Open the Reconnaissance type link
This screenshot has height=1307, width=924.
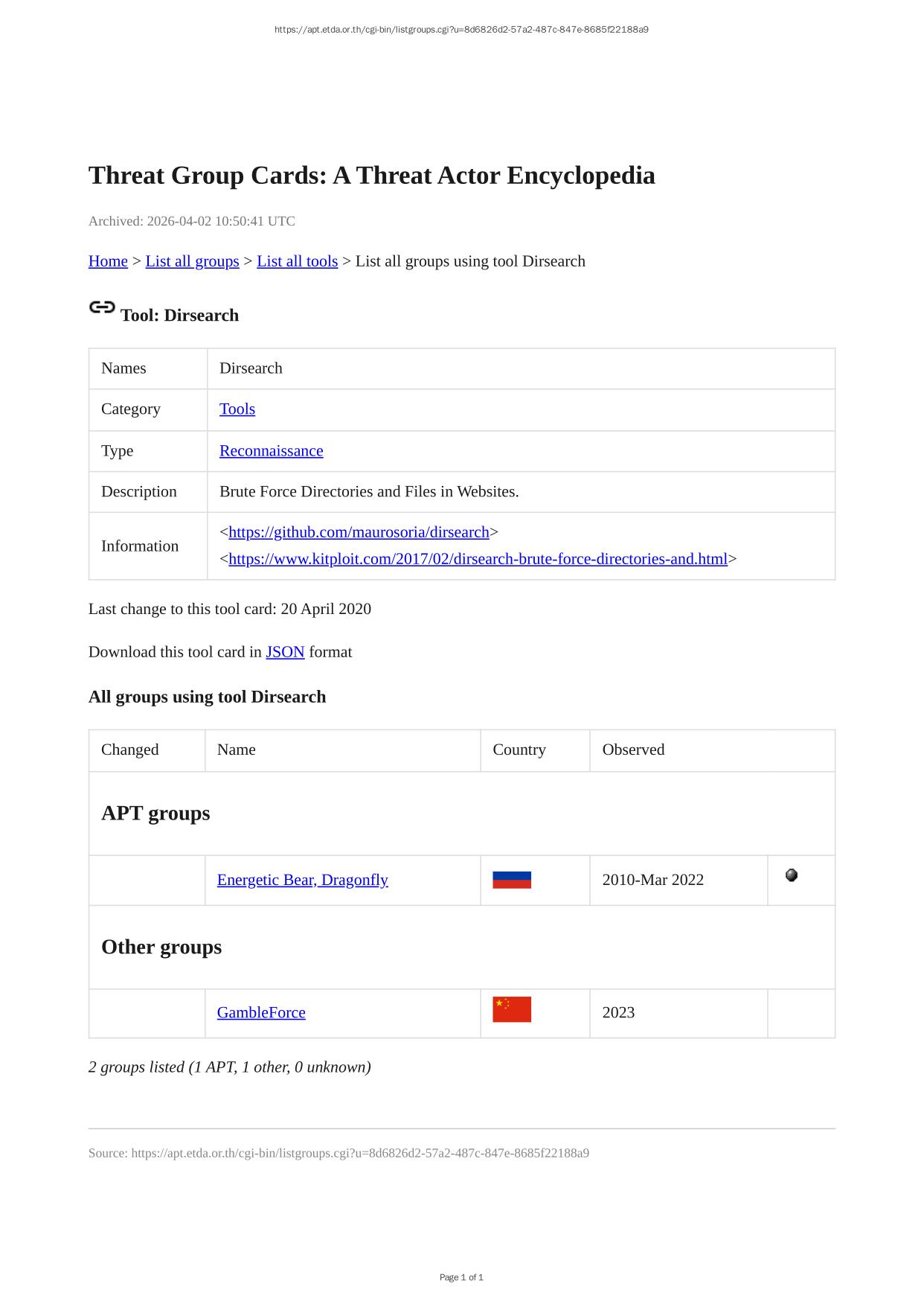271,451
